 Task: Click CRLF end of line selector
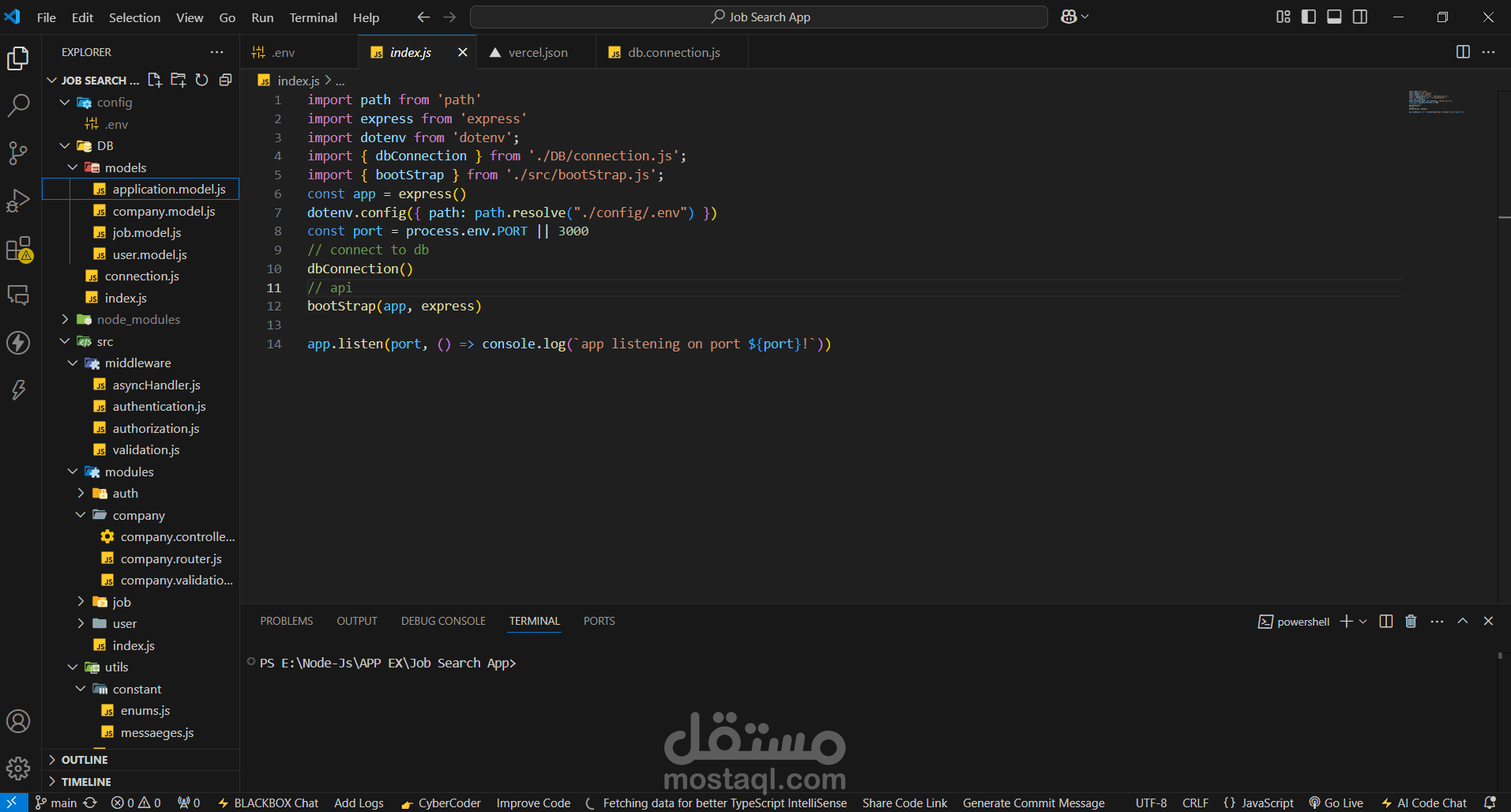(x=1195, y=803)
